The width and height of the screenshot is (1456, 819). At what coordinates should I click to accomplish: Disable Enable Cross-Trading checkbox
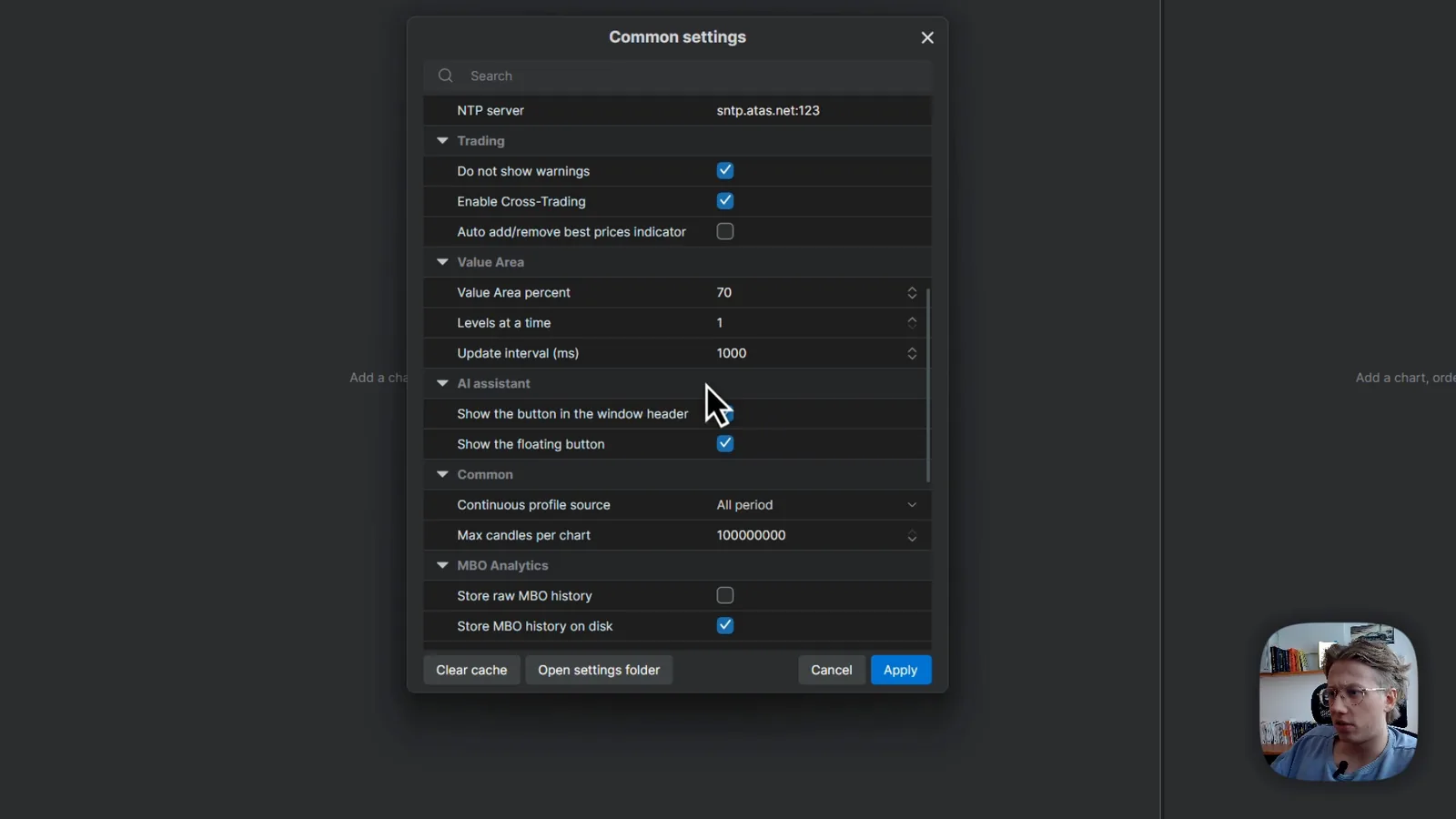[x=725, y=201]
